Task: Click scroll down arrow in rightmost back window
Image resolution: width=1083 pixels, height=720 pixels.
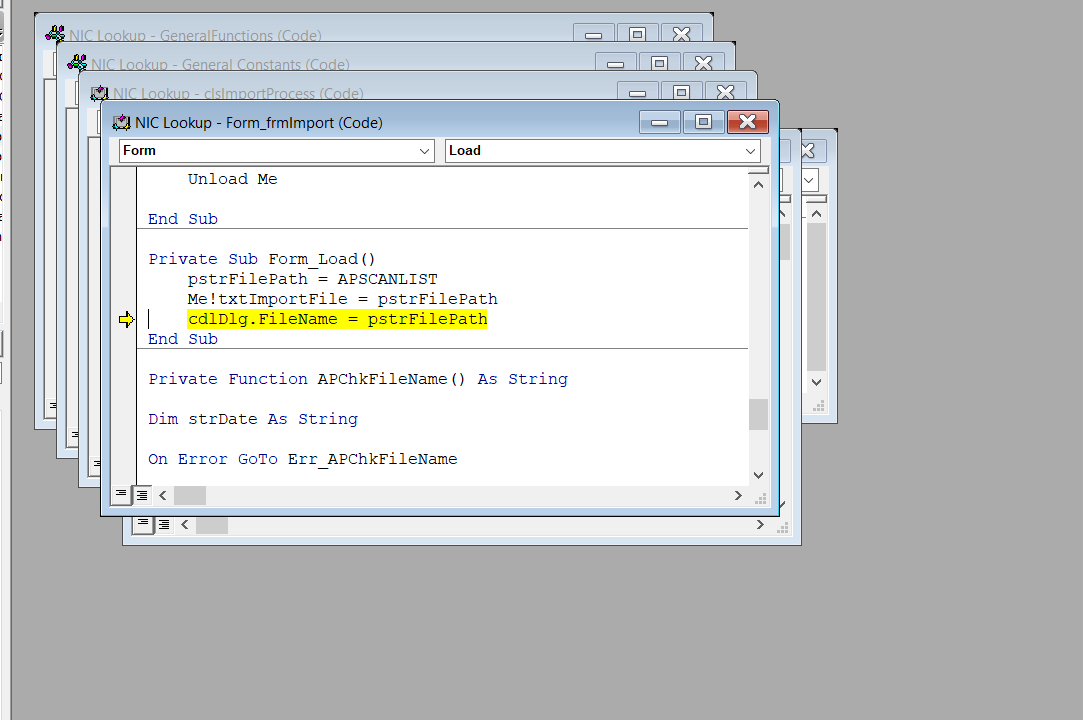Action: tap(816, 382)
